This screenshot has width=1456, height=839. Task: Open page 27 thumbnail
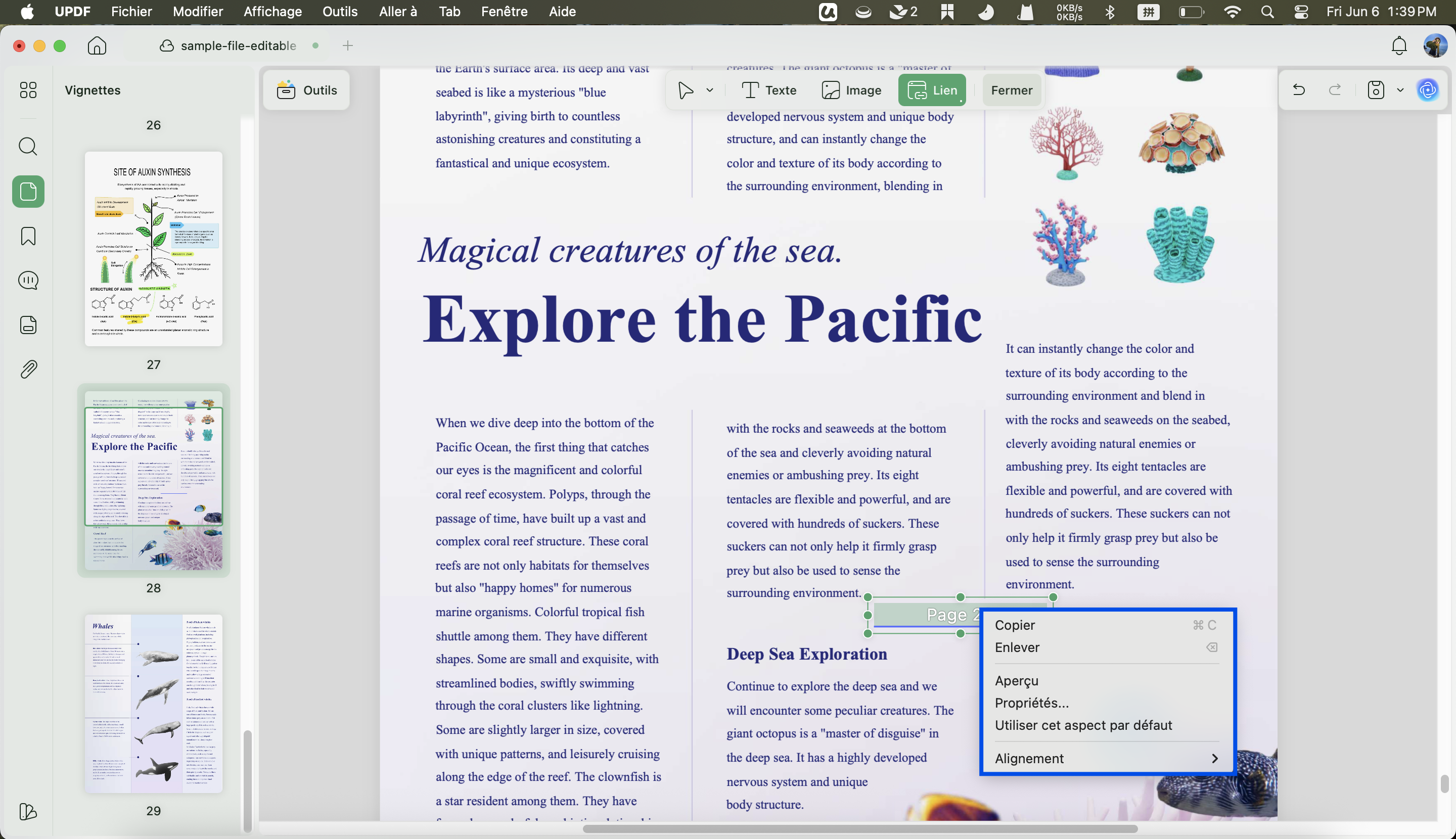click(153, 249)
